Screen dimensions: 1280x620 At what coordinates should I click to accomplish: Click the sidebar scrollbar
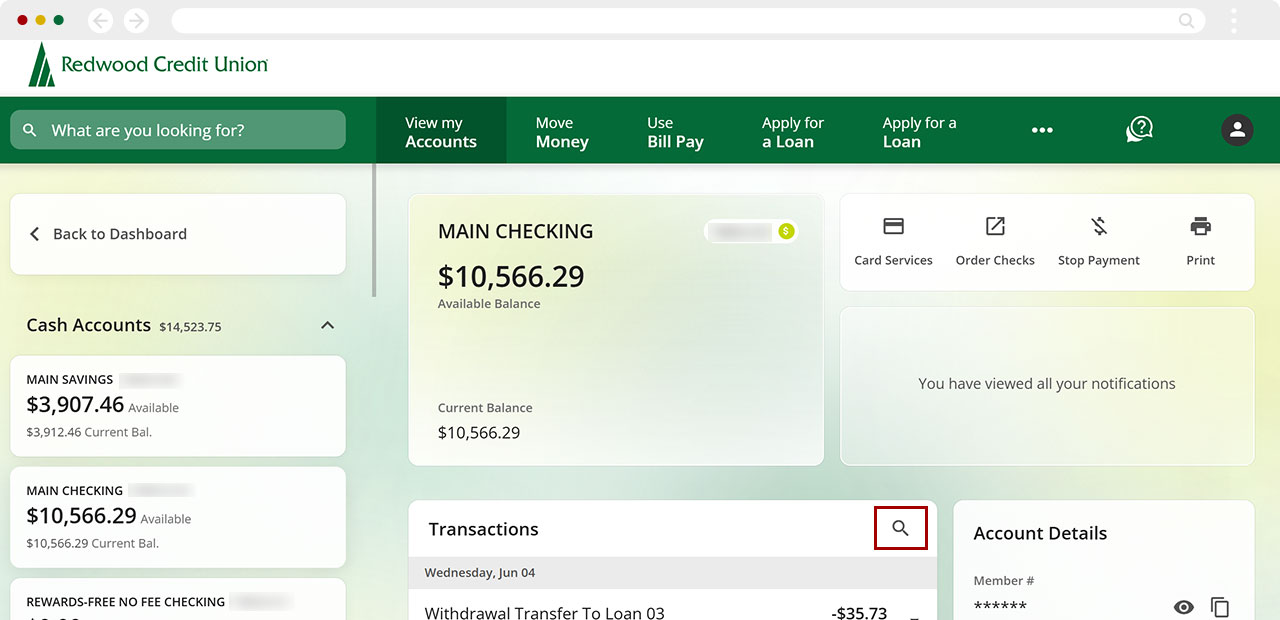pos(375,230)
